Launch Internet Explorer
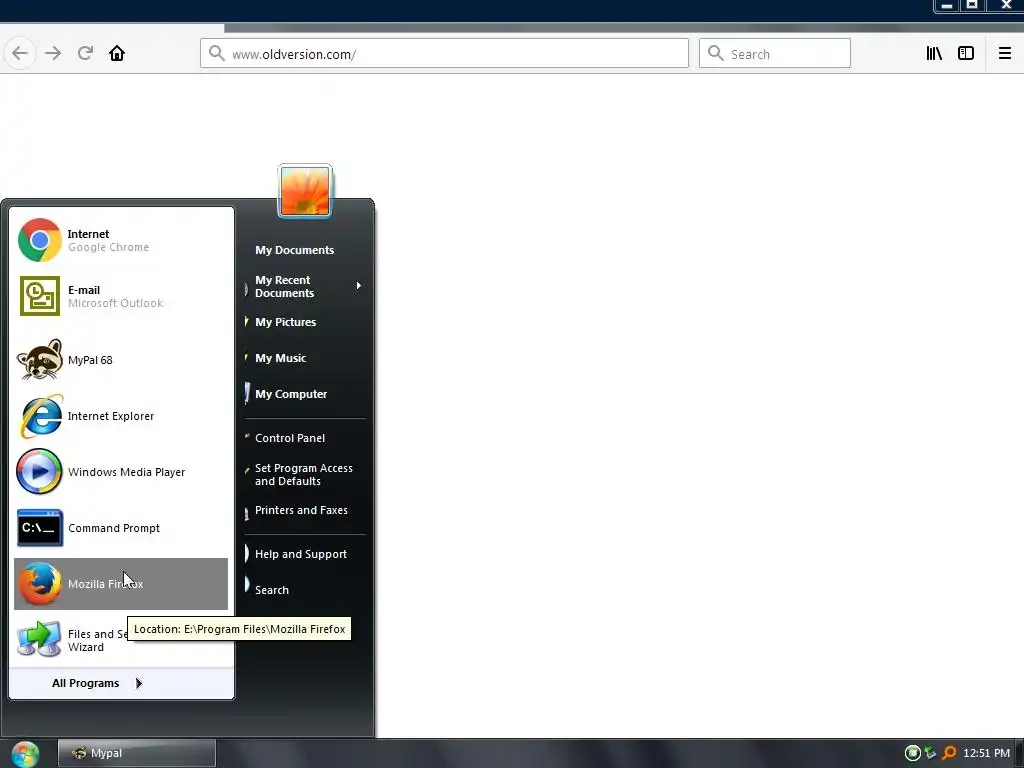 click(x=121, y=416)
